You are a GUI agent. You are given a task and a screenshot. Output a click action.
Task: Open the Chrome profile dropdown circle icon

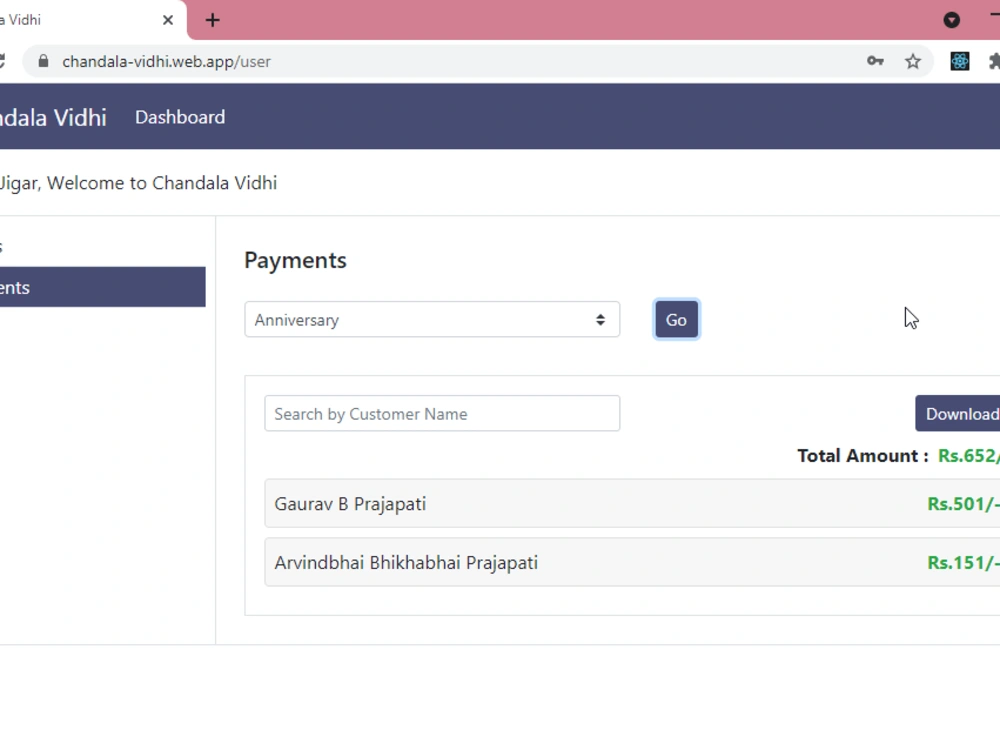coord(952,20)
